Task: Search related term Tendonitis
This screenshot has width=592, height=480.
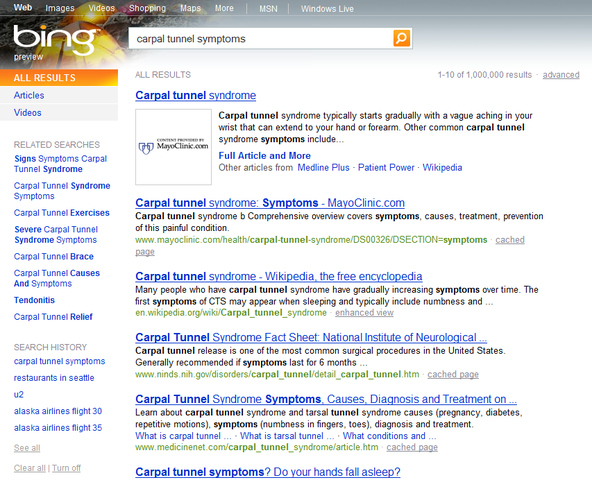Action: (x=34, y=300)
